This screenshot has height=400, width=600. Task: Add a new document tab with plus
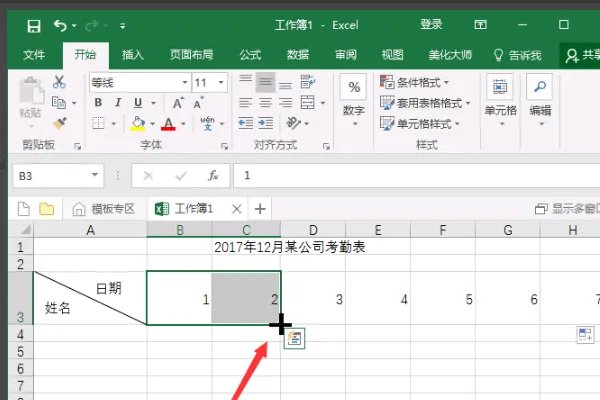click(x=260, y=209)
